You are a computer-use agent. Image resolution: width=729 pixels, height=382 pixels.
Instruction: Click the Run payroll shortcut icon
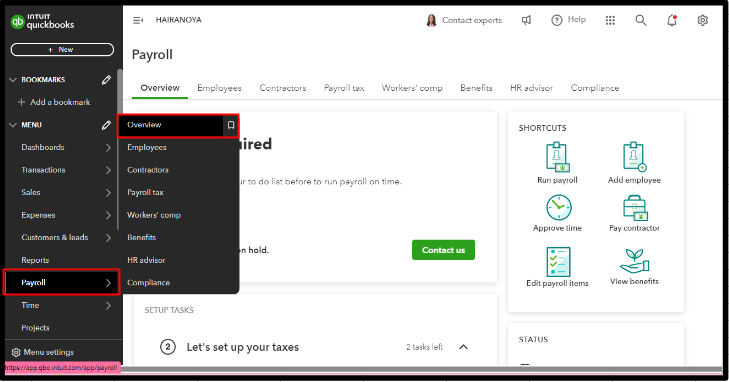tap(557, 157)
